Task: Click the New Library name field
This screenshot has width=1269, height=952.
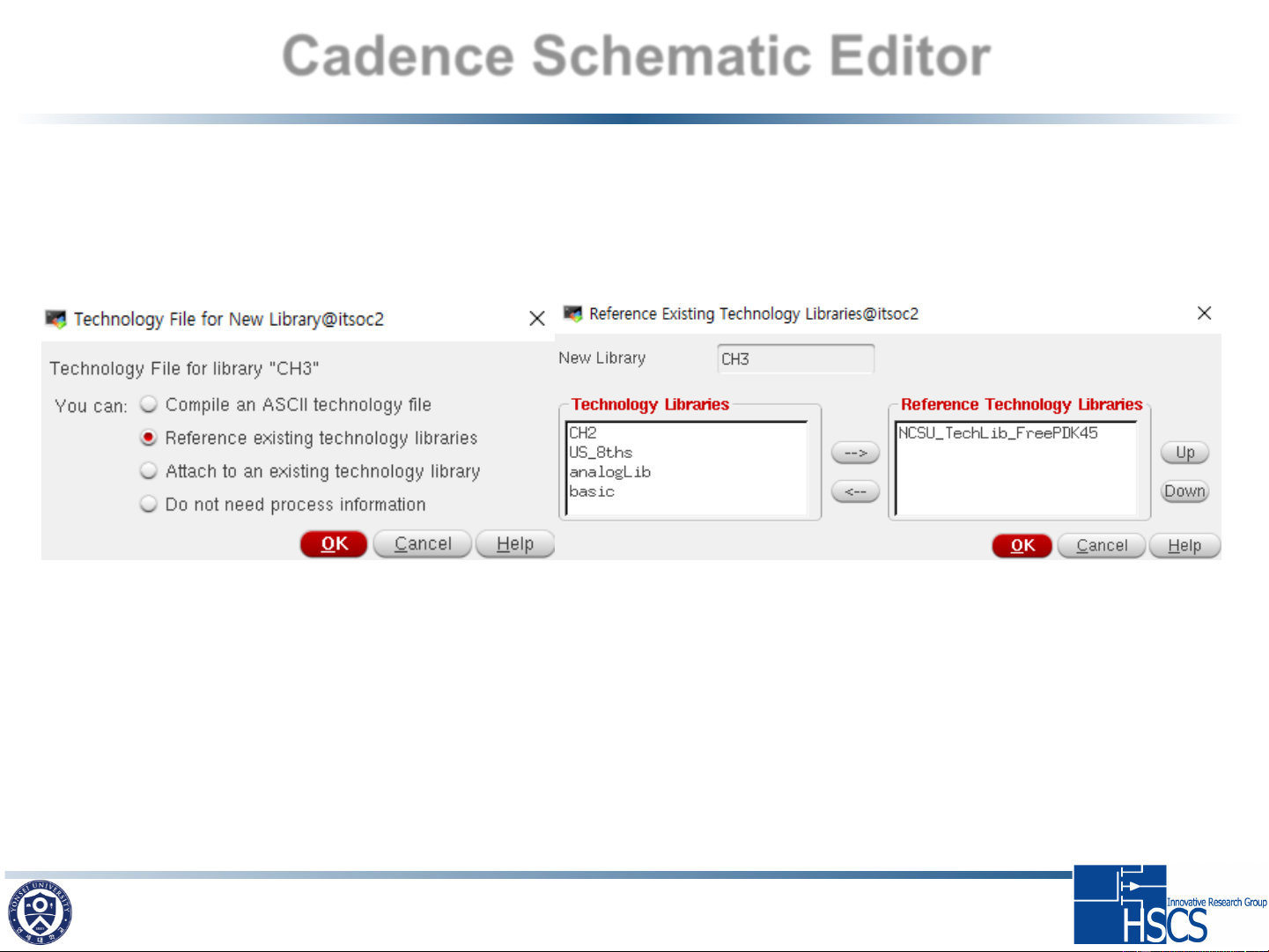Action: tap(795, 359)
